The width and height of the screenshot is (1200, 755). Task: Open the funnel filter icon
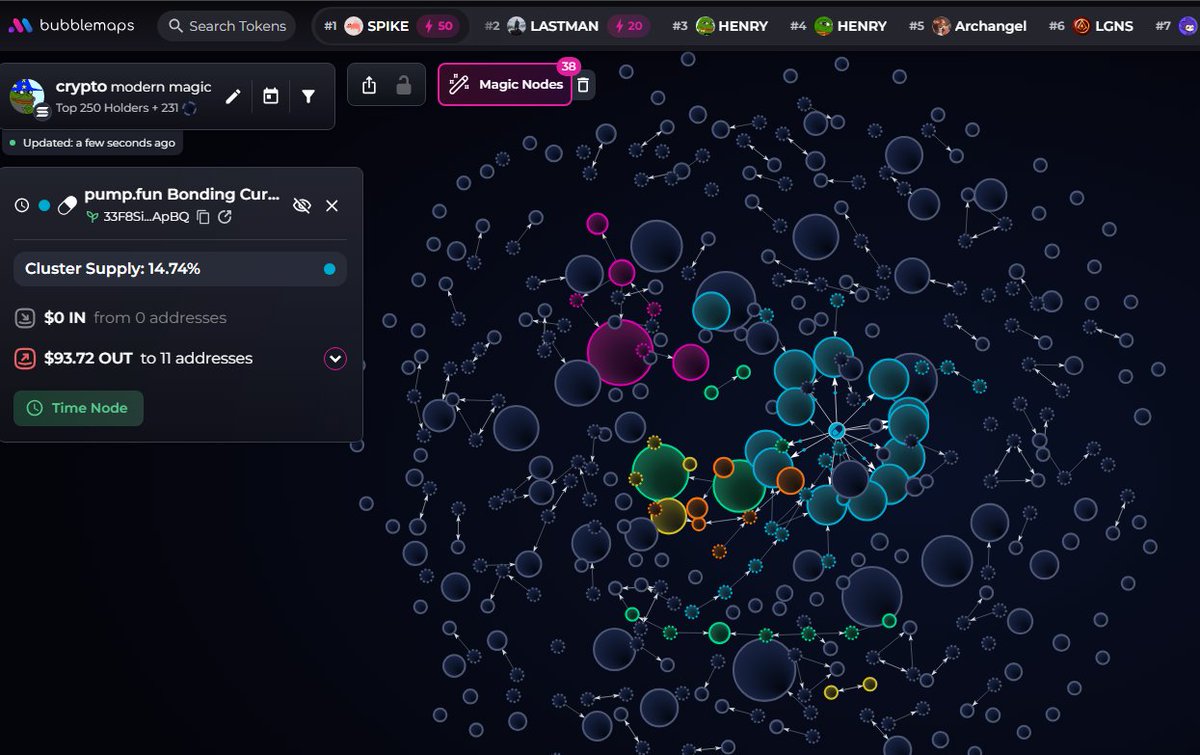click(x=308, y=96)
